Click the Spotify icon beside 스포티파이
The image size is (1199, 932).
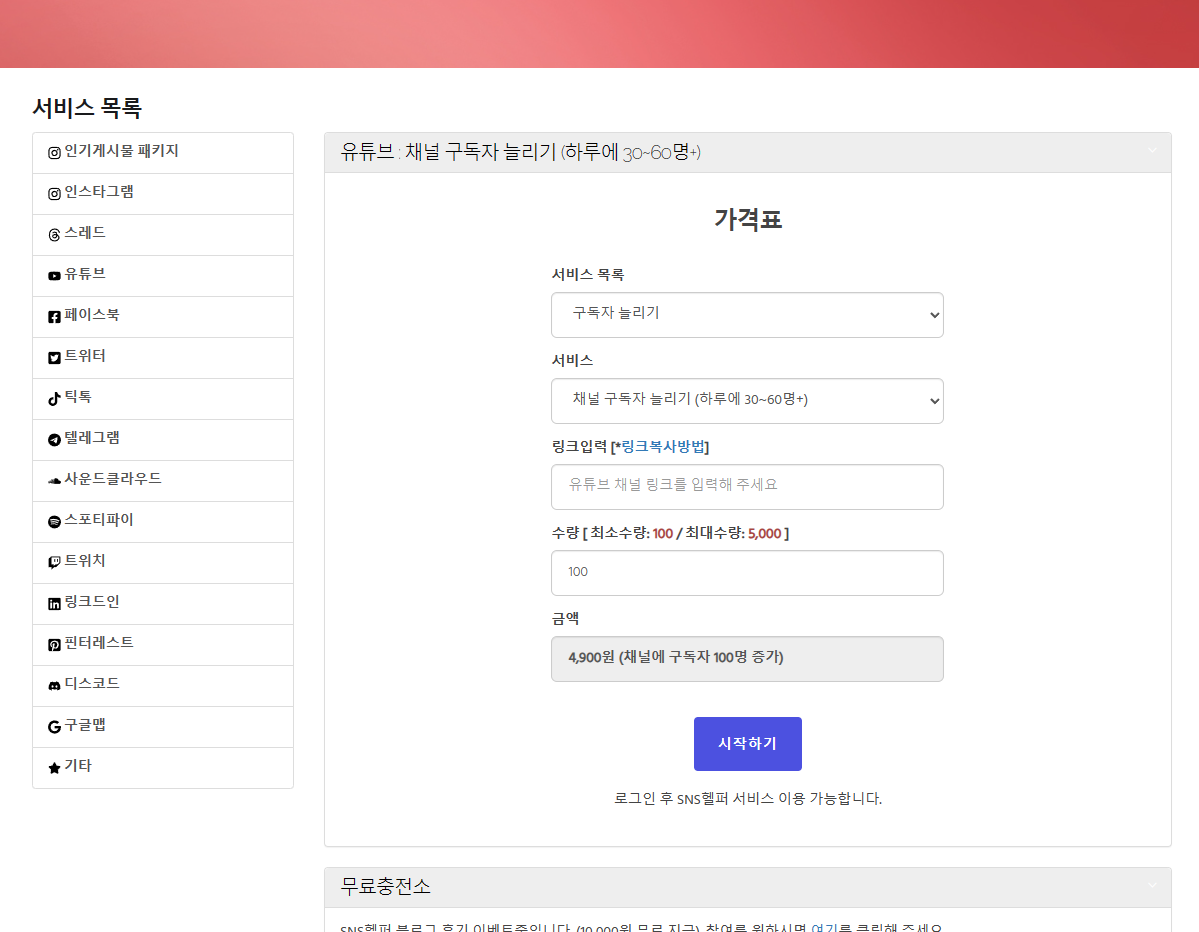(54, 522)
